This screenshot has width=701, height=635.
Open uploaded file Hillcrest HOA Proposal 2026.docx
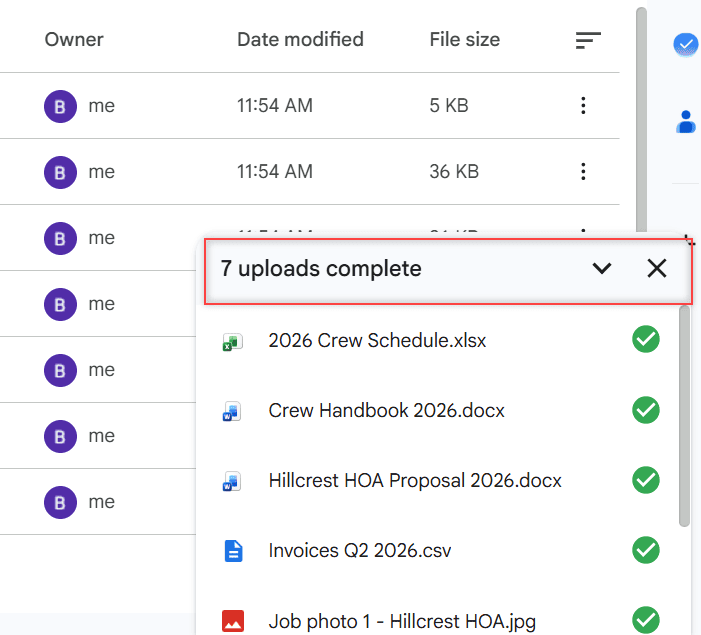(x=415, y=481)
